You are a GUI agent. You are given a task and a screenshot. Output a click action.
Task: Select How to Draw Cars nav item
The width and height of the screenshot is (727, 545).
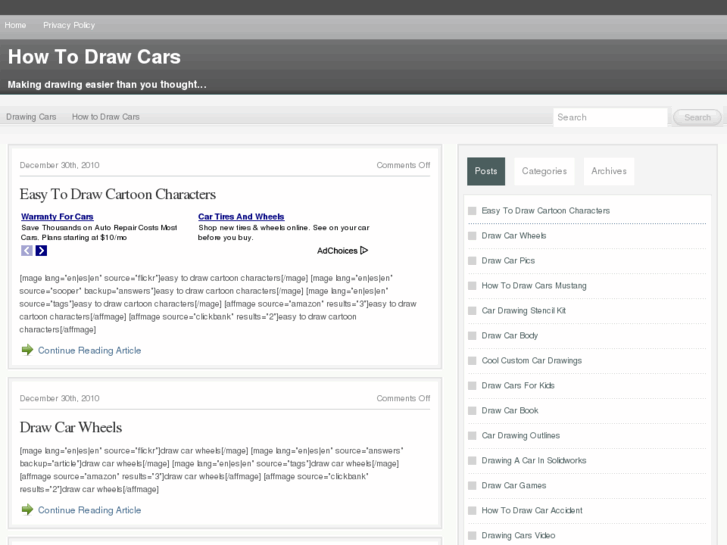(106, 117)
